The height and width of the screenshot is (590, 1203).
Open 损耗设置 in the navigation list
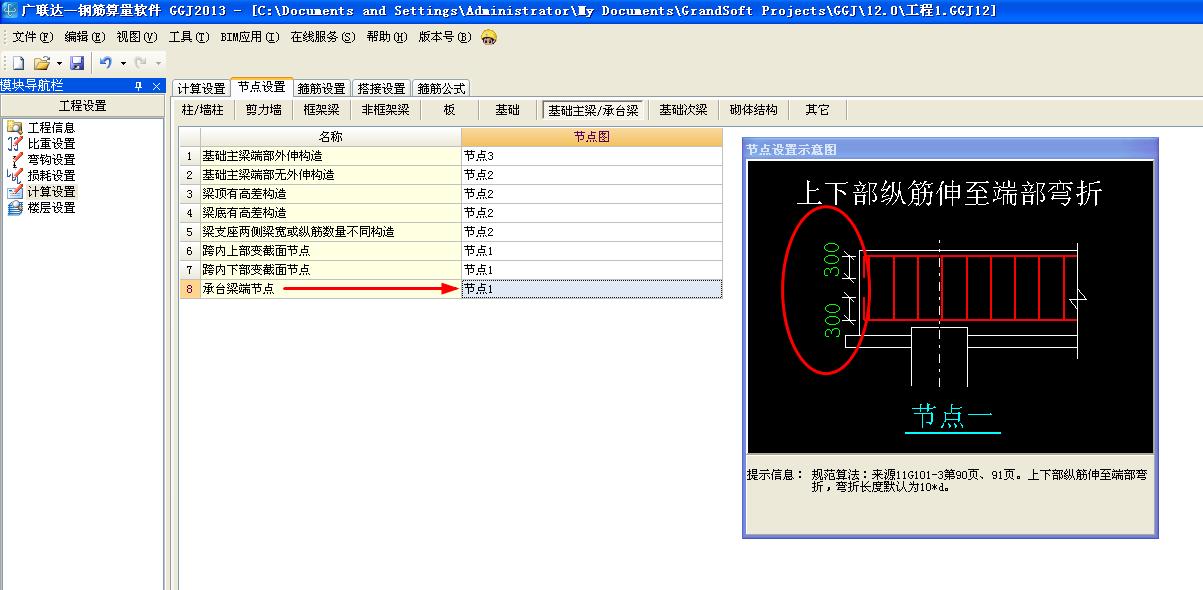(51, 176)
